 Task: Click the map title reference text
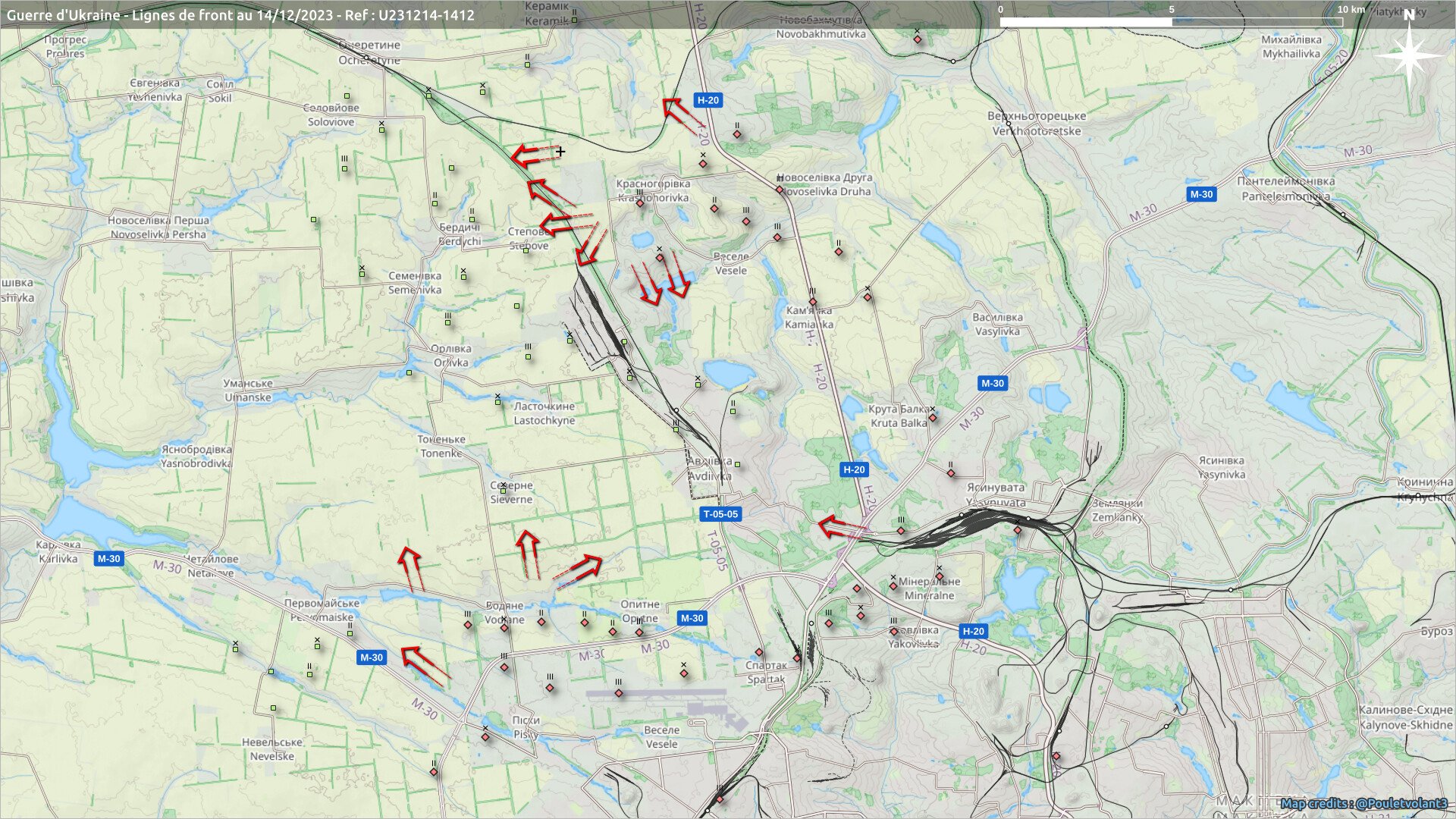(x=240, y=14)
